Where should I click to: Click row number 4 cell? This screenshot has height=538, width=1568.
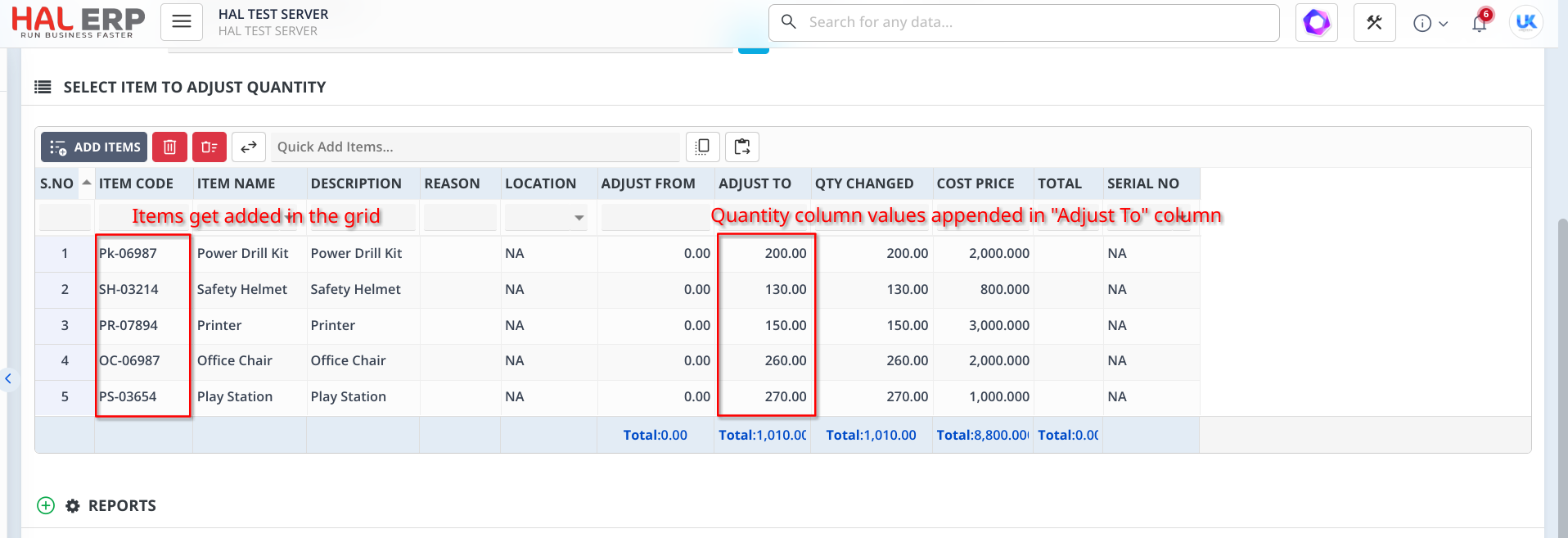(x=65, y=360)
